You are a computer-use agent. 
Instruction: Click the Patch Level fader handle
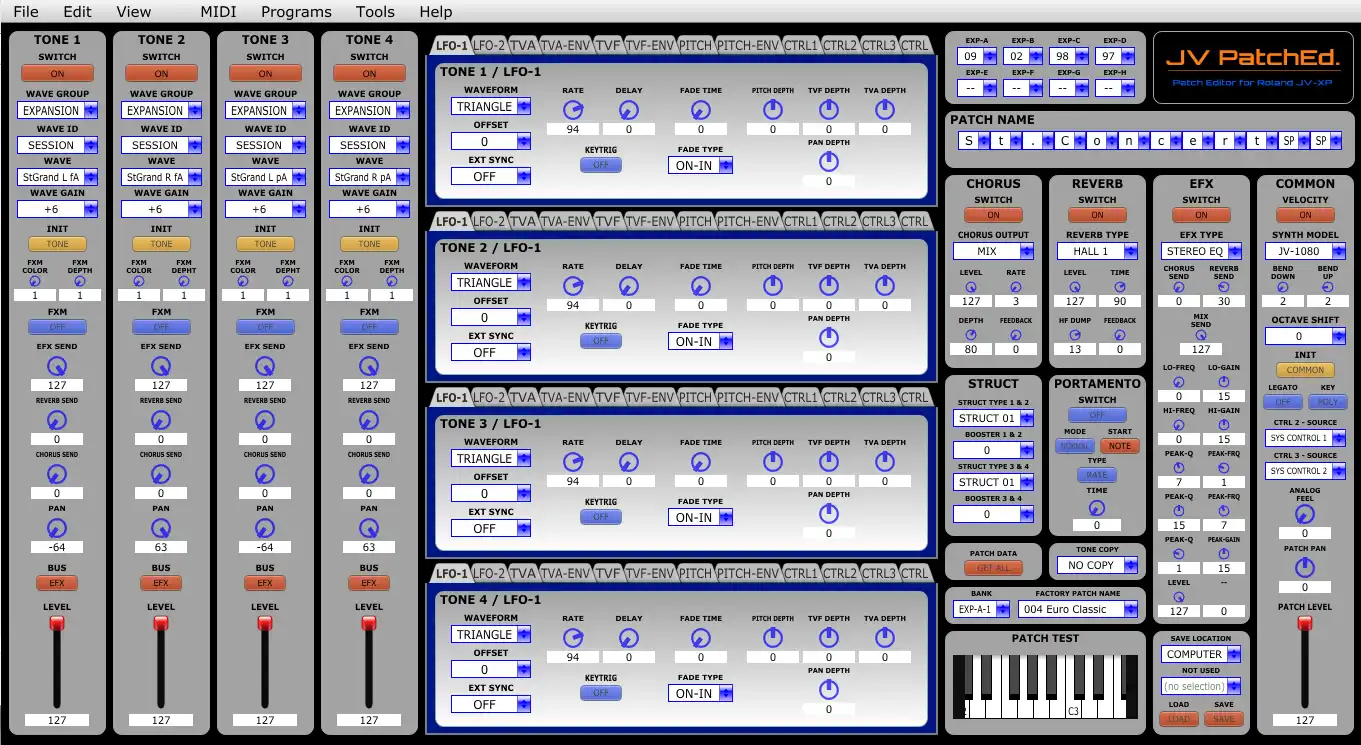(x=1305, y=623)
